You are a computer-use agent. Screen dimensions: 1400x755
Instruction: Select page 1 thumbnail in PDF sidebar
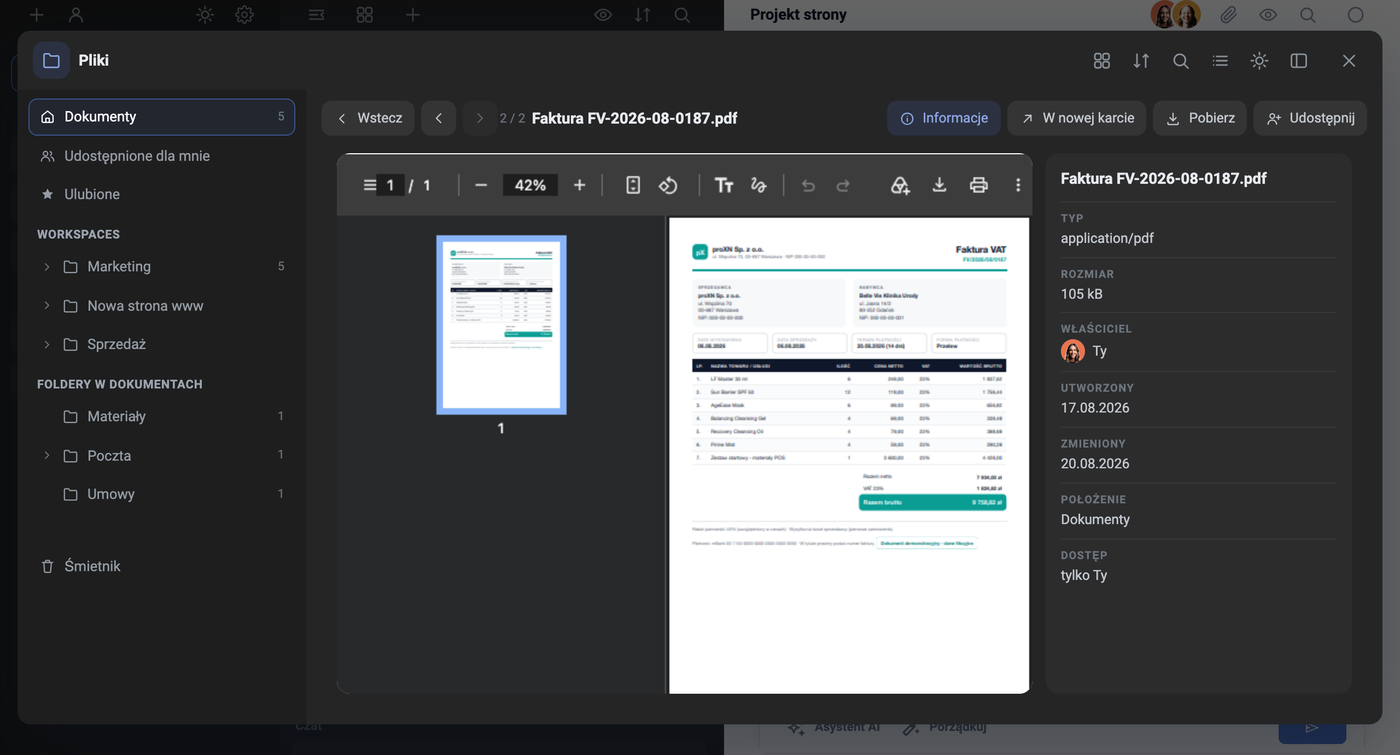pyautogui.click(x=501, y=324)
